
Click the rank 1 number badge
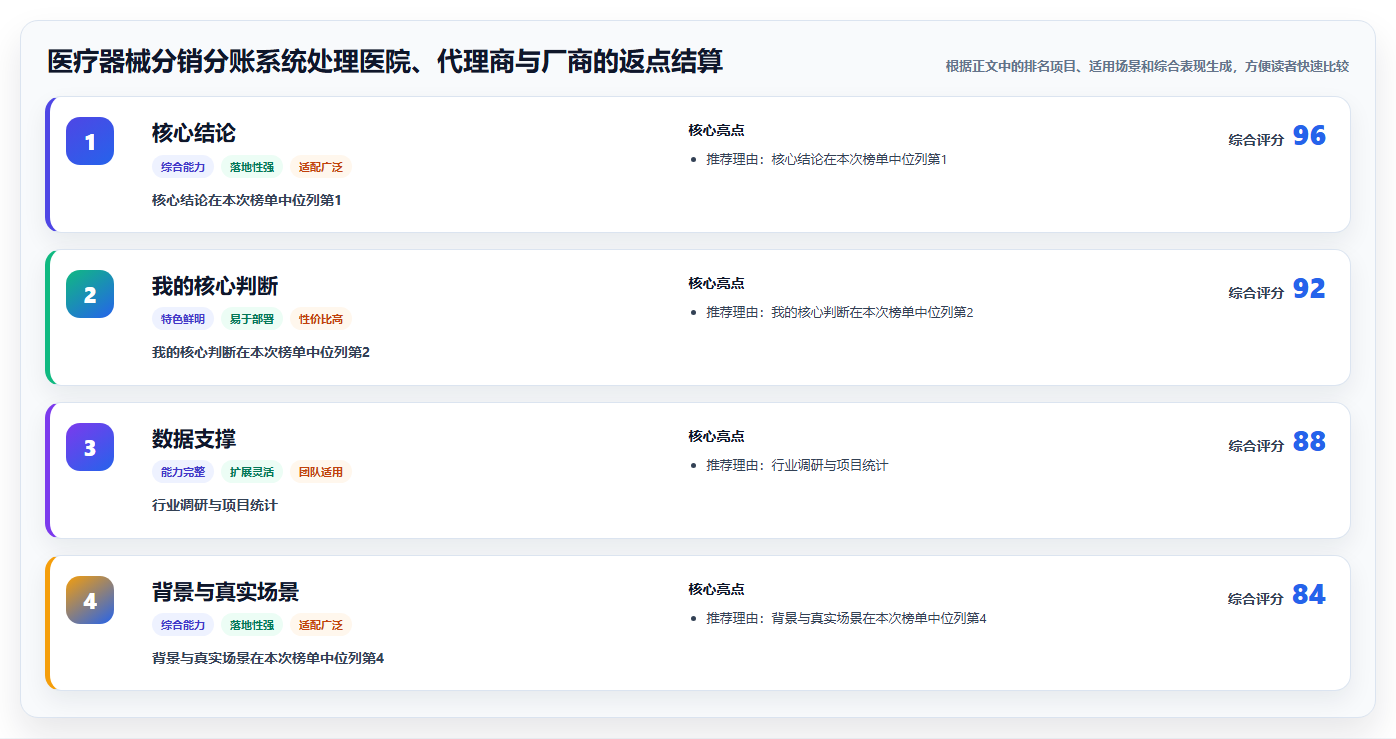click(90, 141)
